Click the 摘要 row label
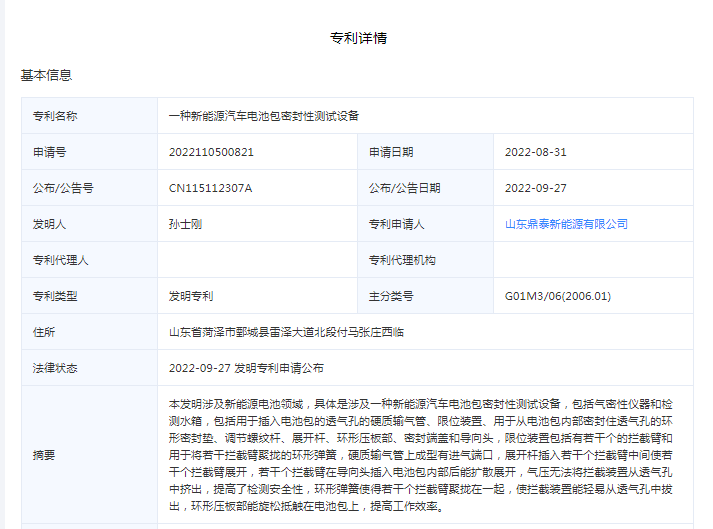The width and height of the screenshot is (713, 529). [44, 455]
